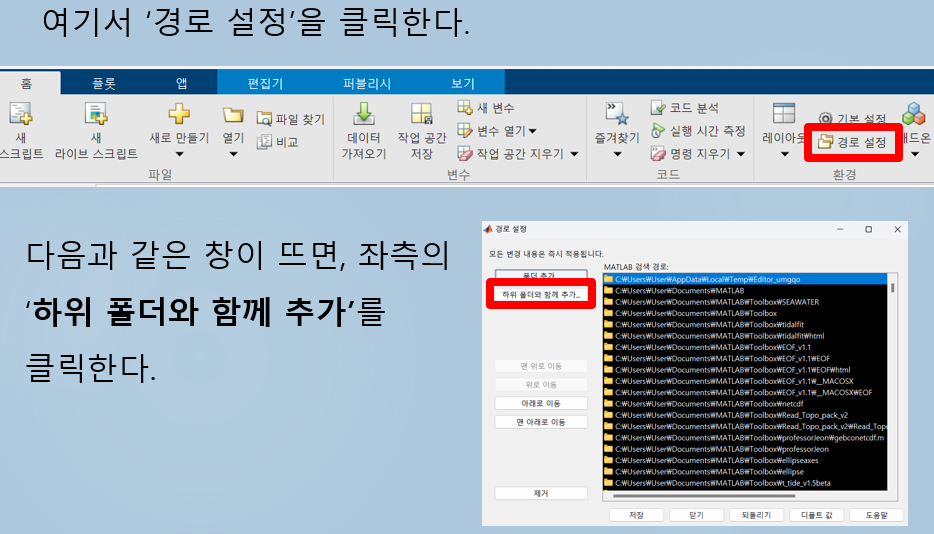Screen dimensions: 934x534
Task: Click the 명령 지우기 icon
Action: 658,153
